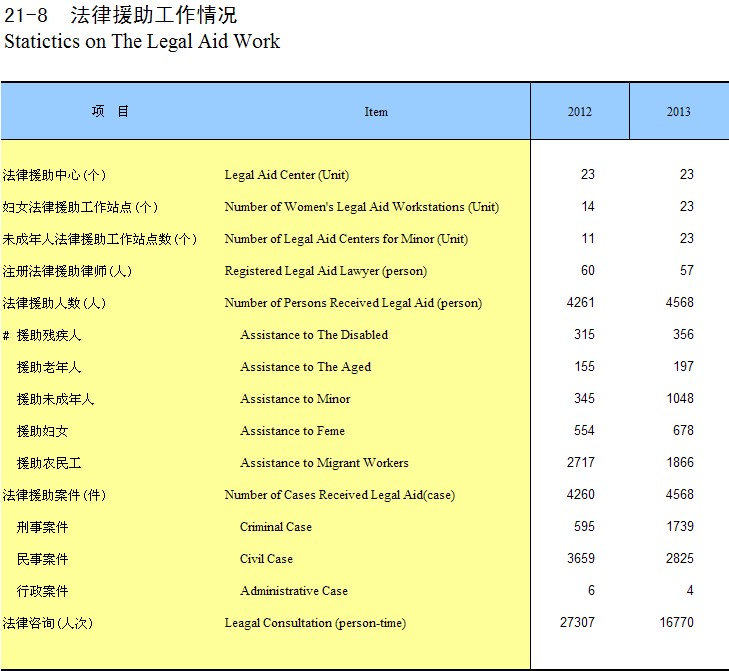Select 'Registered Legal Aid Lawyer (person)' label
Screen dimensions: 729x671
[x=325, y=271]
